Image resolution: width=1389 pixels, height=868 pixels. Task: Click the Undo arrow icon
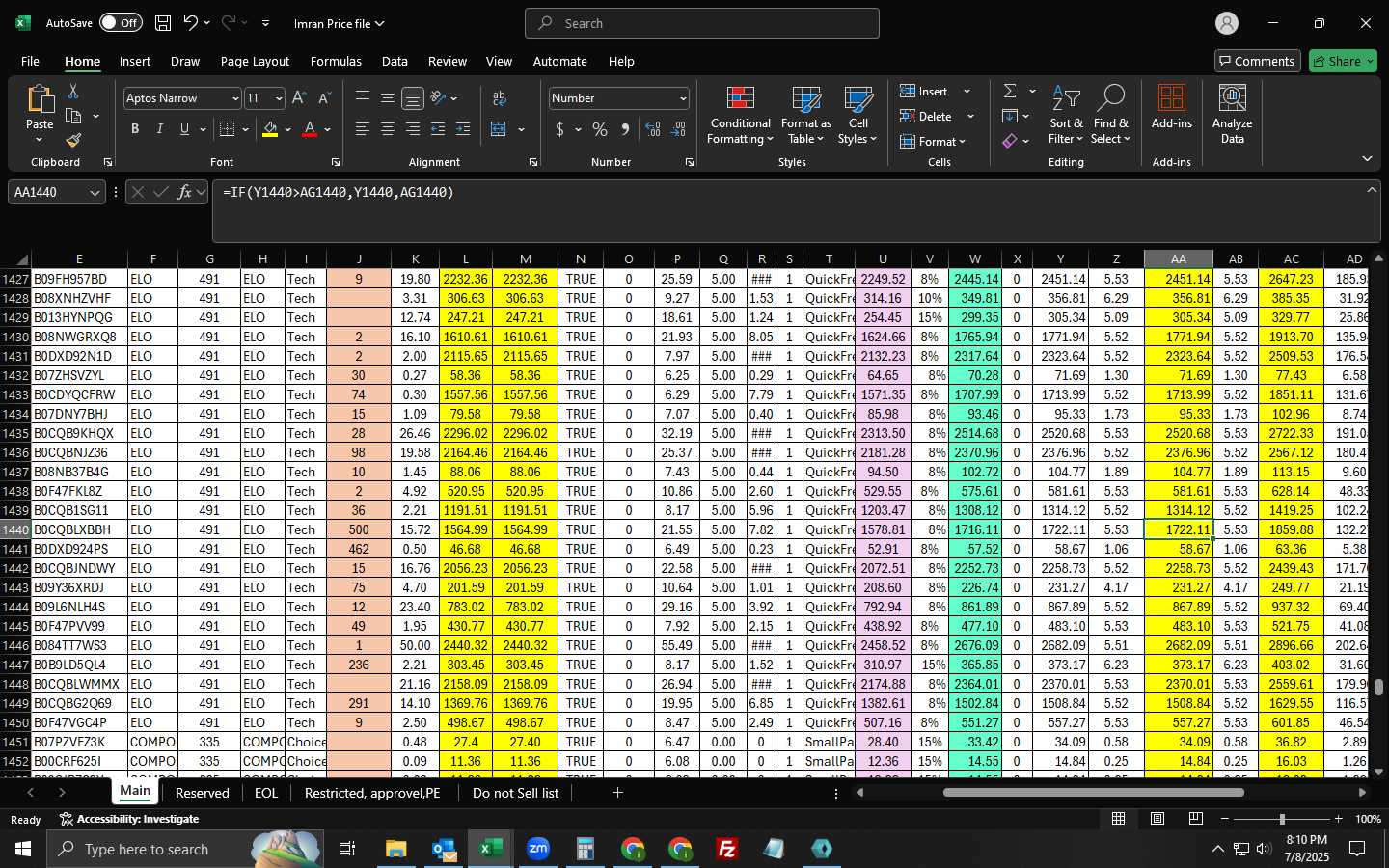point(191,23)
